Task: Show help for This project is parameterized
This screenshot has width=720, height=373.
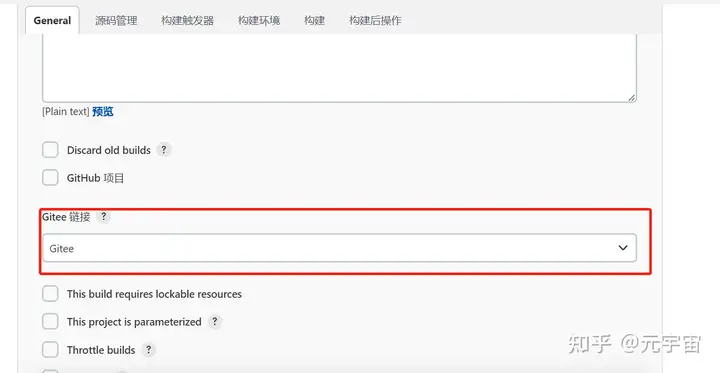Action: [x=214, y=322]
